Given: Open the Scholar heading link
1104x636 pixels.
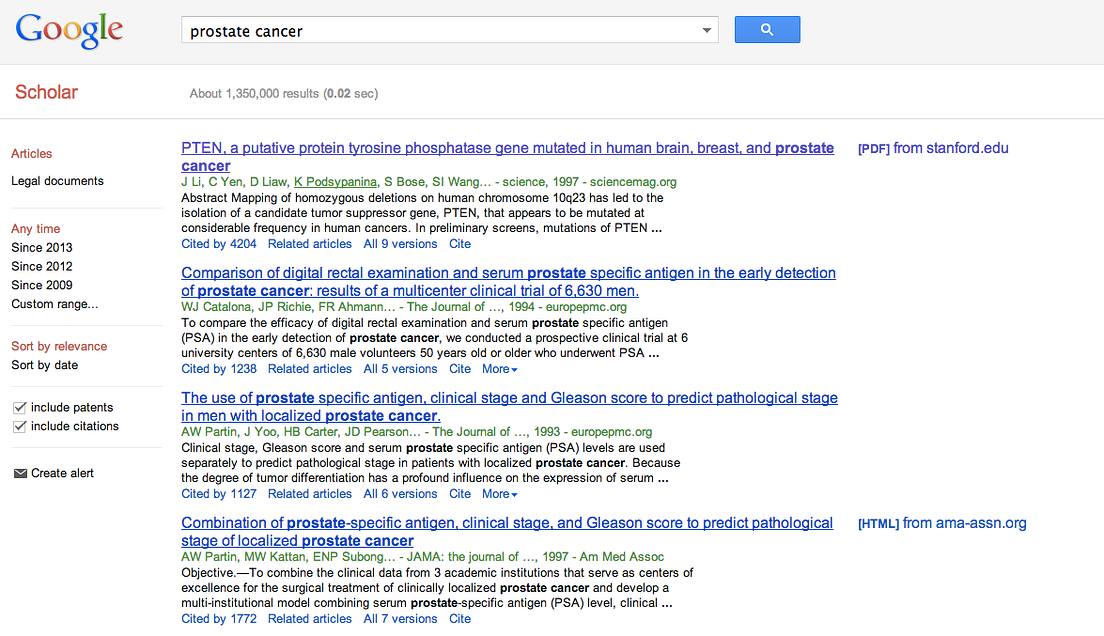Looking at the screenshot, I should point(46,92).
